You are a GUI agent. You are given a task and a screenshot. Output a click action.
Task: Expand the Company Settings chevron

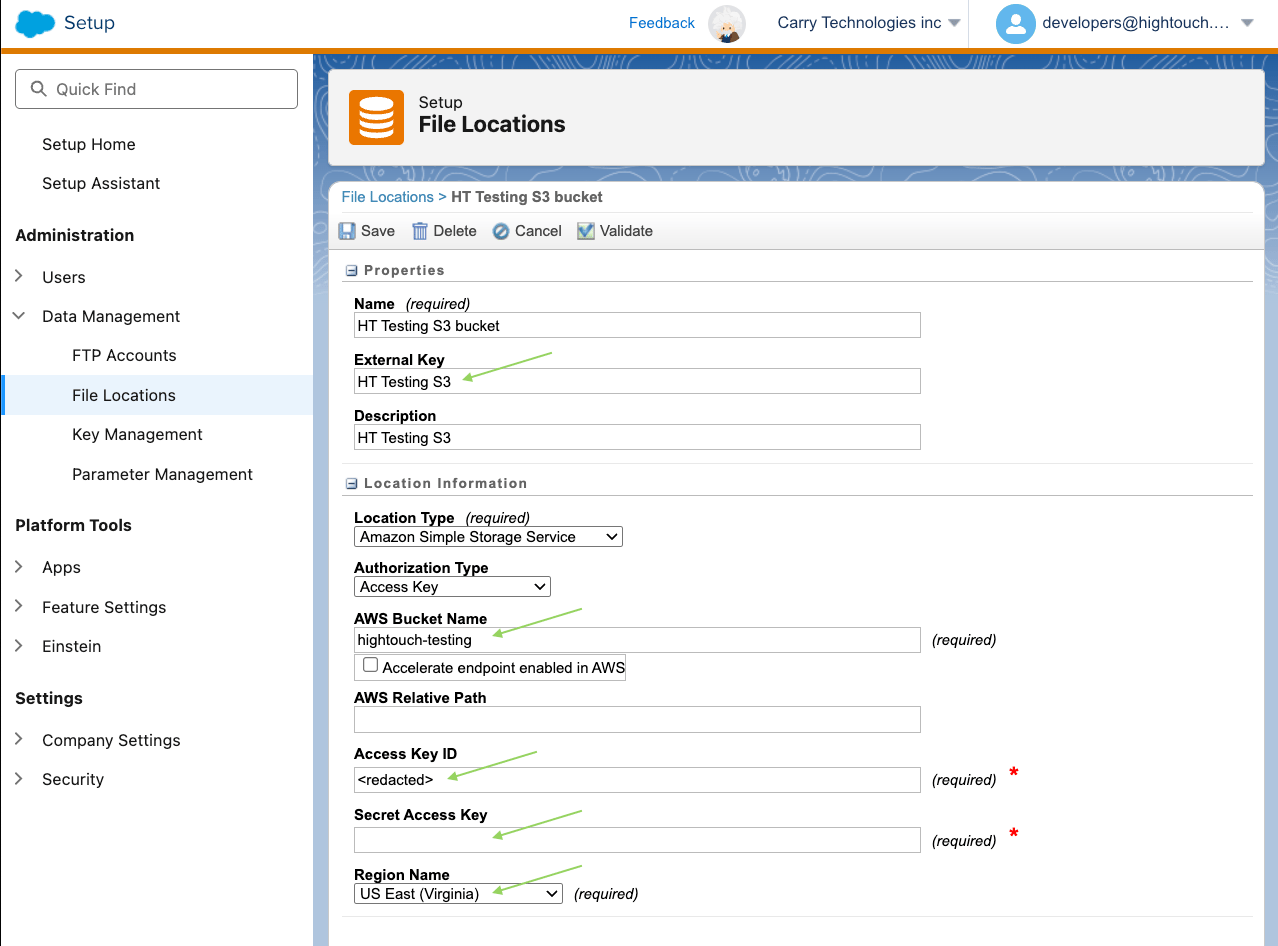tap(19, 740)
